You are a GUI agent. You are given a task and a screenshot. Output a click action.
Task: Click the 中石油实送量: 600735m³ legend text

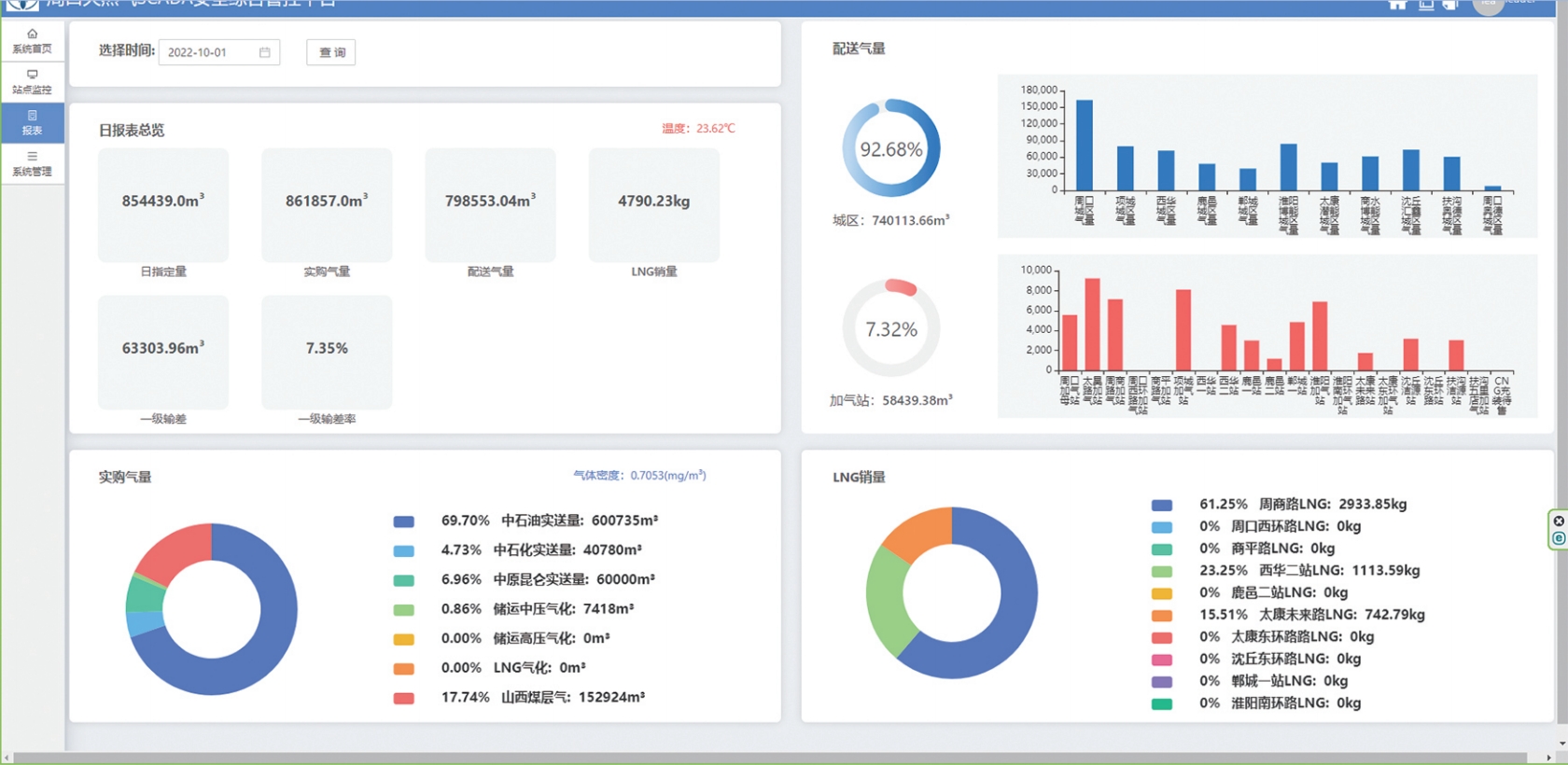pyautogui.click(x=580, y=521)
